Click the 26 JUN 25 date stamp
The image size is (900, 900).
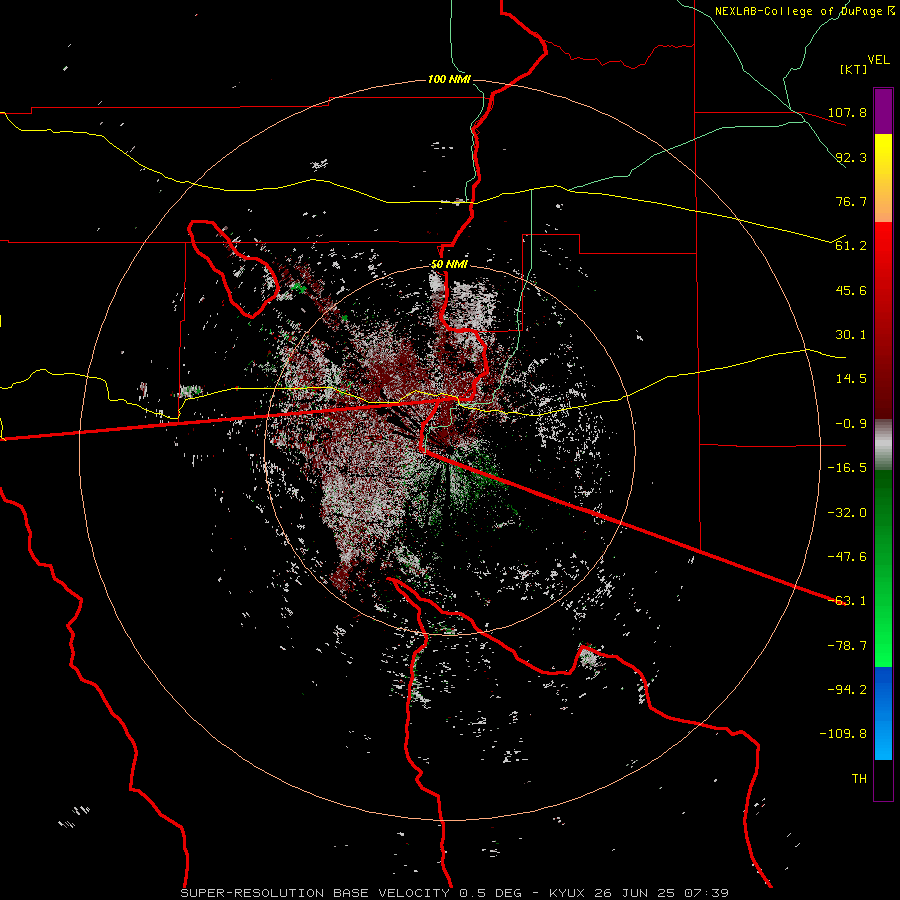tap(633, 893)
